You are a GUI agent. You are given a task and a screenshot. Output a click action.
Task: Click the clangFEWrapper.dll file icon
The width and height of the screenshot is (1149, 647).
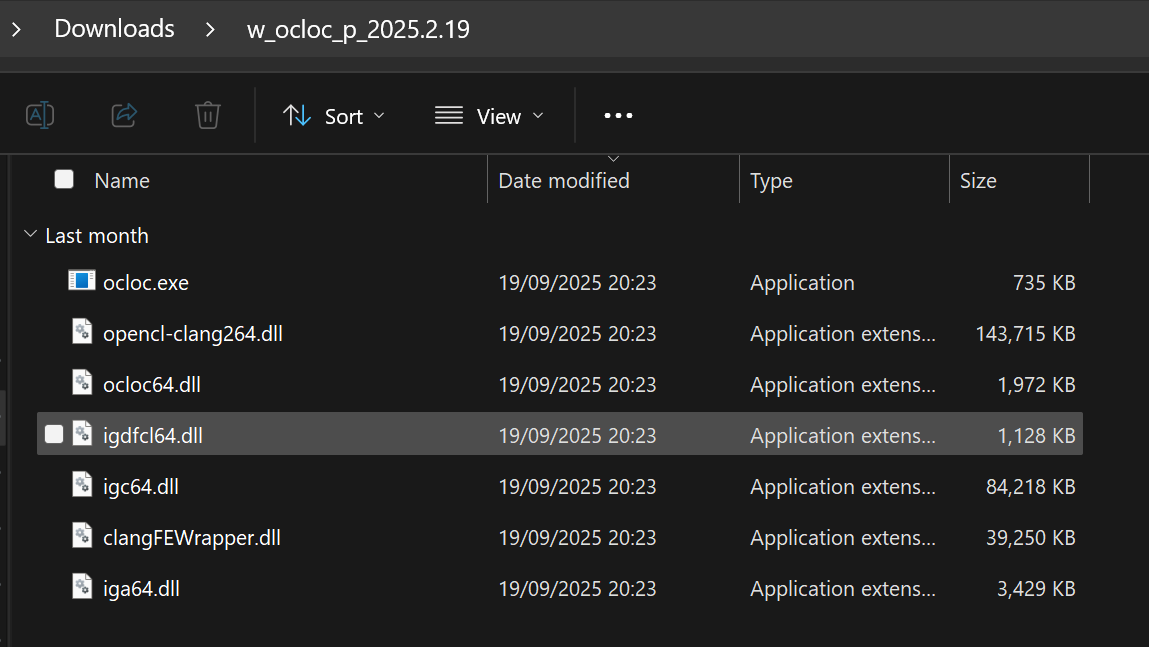click(x=82, y=536)
